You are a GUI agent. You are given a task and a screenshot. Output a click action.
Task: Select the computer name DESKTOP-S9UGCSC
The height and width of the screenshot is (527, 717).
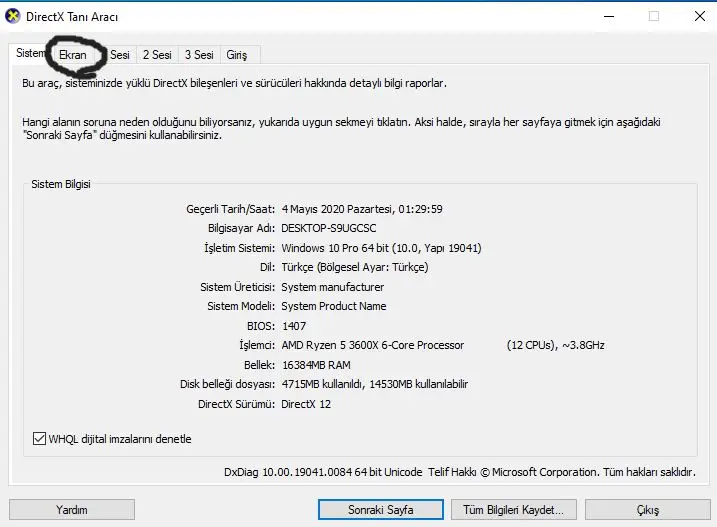click(x=329, y=228)
